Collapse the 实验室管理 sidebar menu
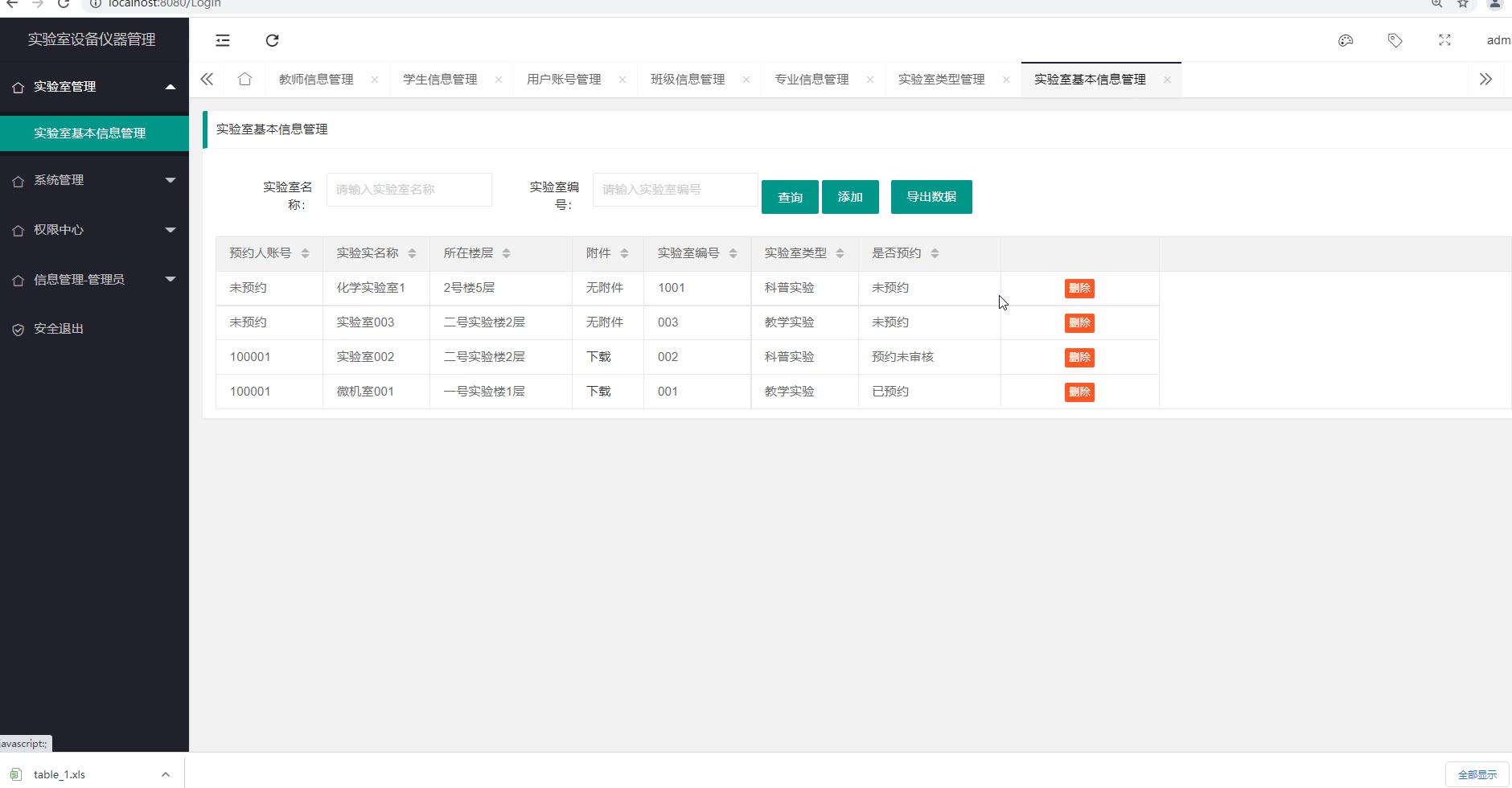 pos(94,87)
